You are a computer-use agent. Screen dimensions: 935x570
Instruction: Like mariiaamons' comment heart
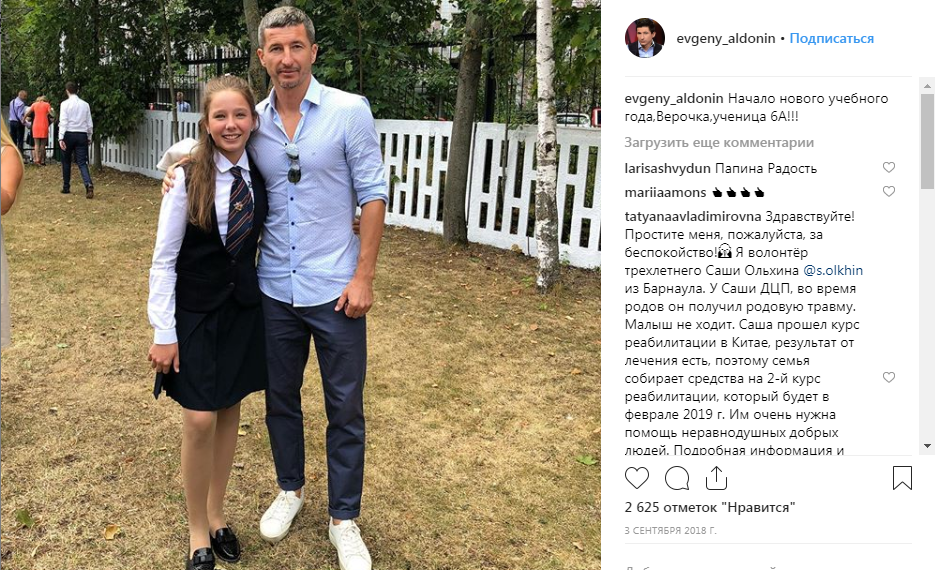pos(888,191)
